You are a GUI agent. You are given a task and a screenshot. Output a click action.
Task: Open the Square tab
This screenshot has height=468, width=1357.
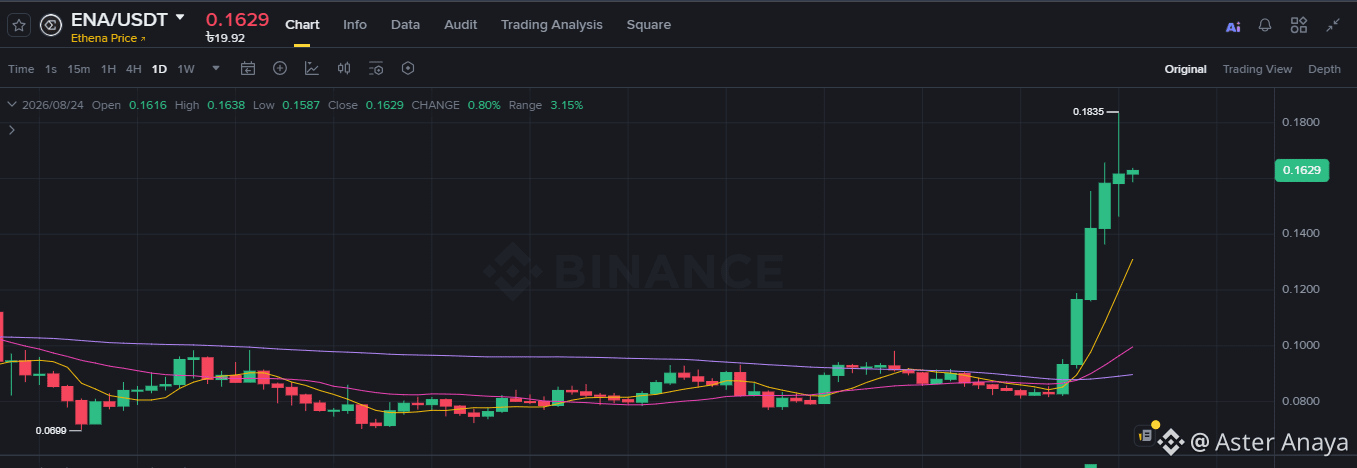point(649,24)
